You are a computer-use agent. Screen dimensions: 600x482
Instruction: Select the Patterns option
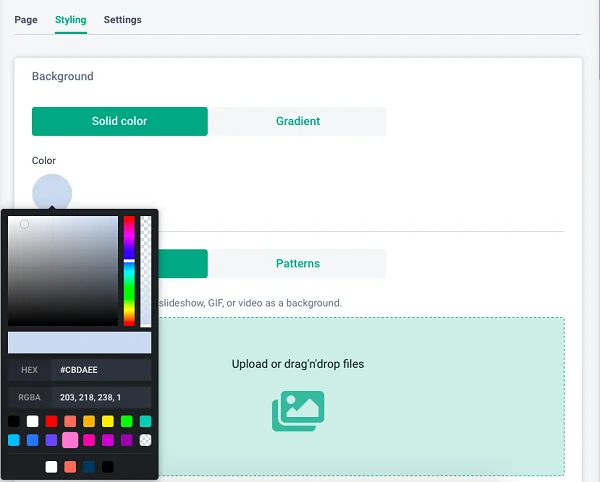pos(298,264)
